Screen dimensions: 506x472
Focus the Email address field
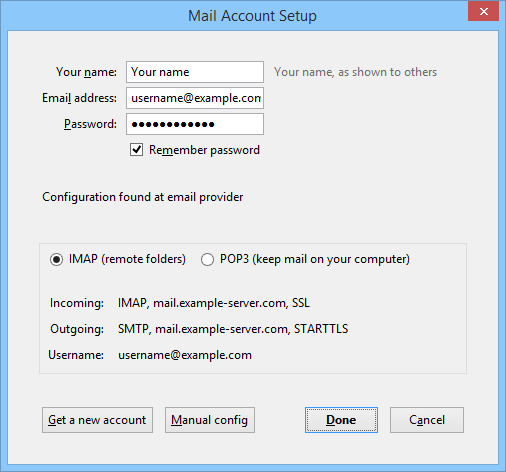pos(195,98)
